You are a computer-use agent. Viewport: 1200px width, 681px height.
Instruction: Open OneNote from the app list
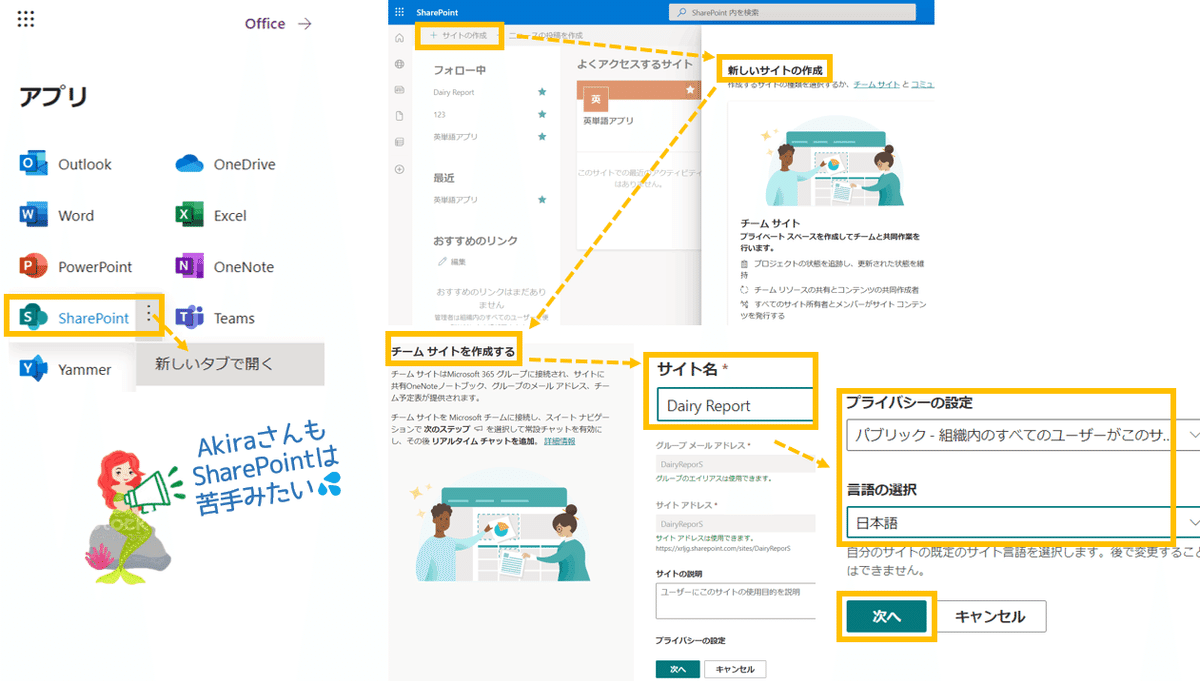tap(190, 267)
